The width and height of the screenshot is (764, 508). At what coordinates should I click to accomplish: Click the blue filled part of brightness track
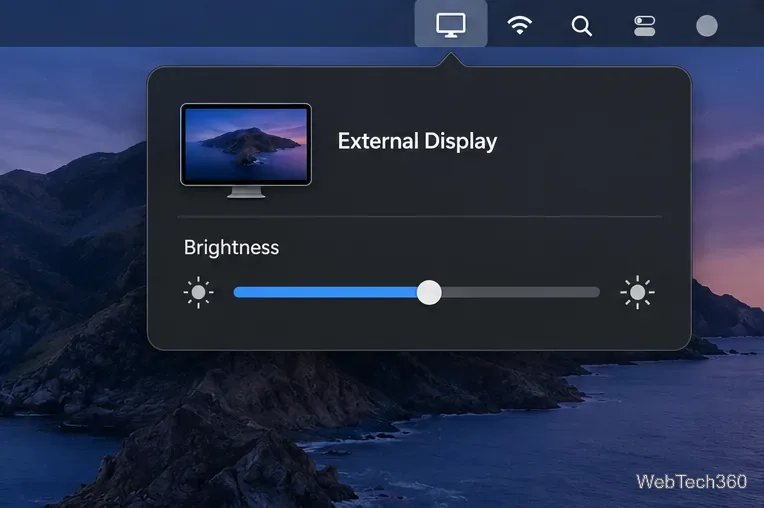point(325,292)
